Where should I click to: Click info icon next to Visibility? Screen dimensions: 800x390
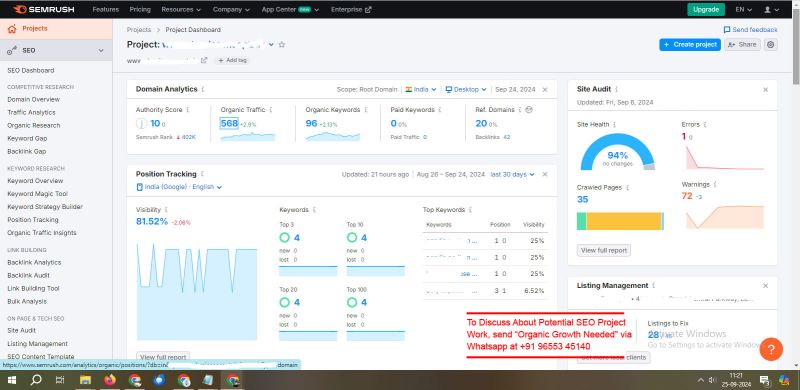(166, 210)
